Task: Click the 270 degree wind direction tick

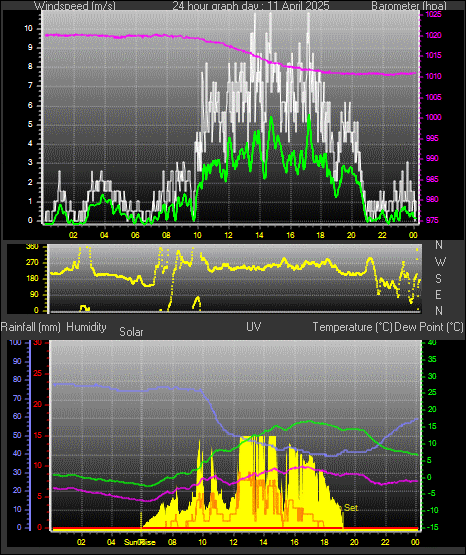Action: (x=32, y=263)
